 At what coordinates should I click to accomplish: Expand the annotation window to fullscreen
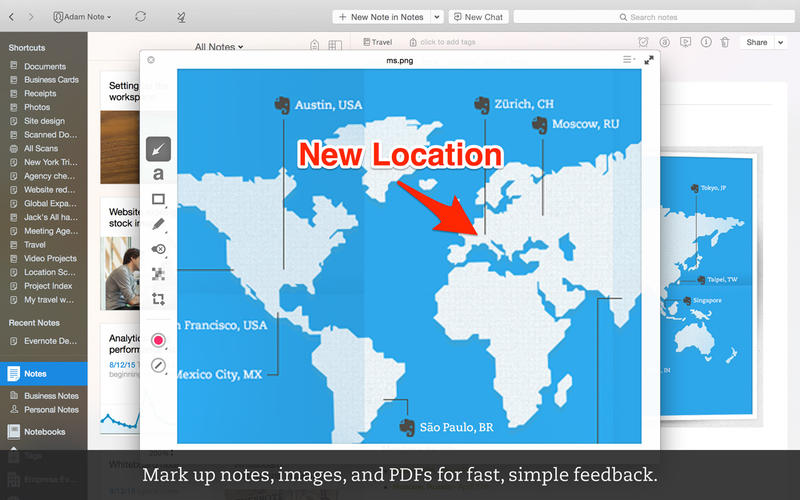pyautogui.click(x=649, y=60)
